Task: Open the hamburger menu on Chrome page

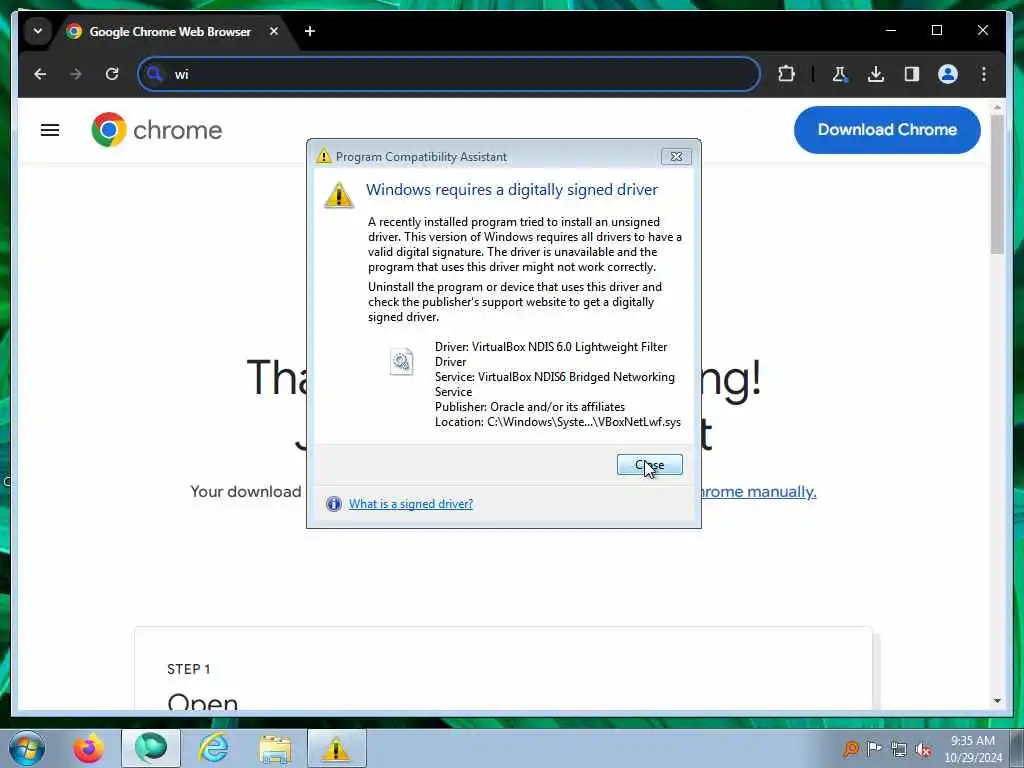Action: coord(50,130)
